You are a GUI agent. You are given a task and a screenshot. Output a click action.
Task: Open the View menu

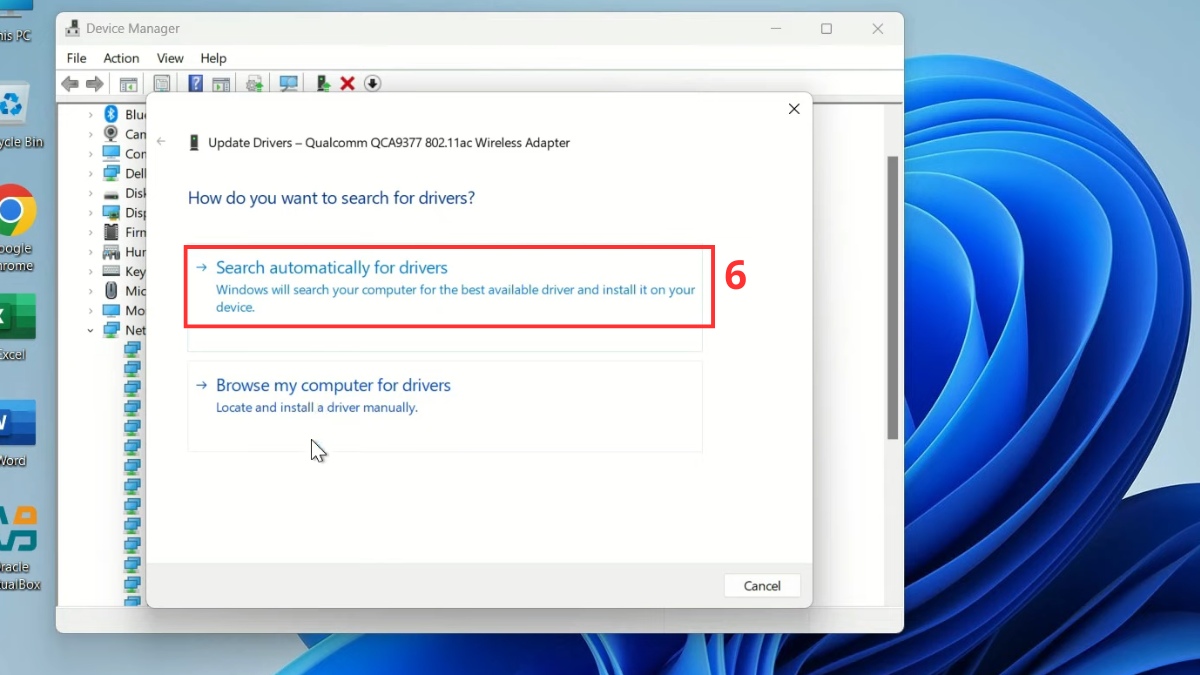coord(170,58)
